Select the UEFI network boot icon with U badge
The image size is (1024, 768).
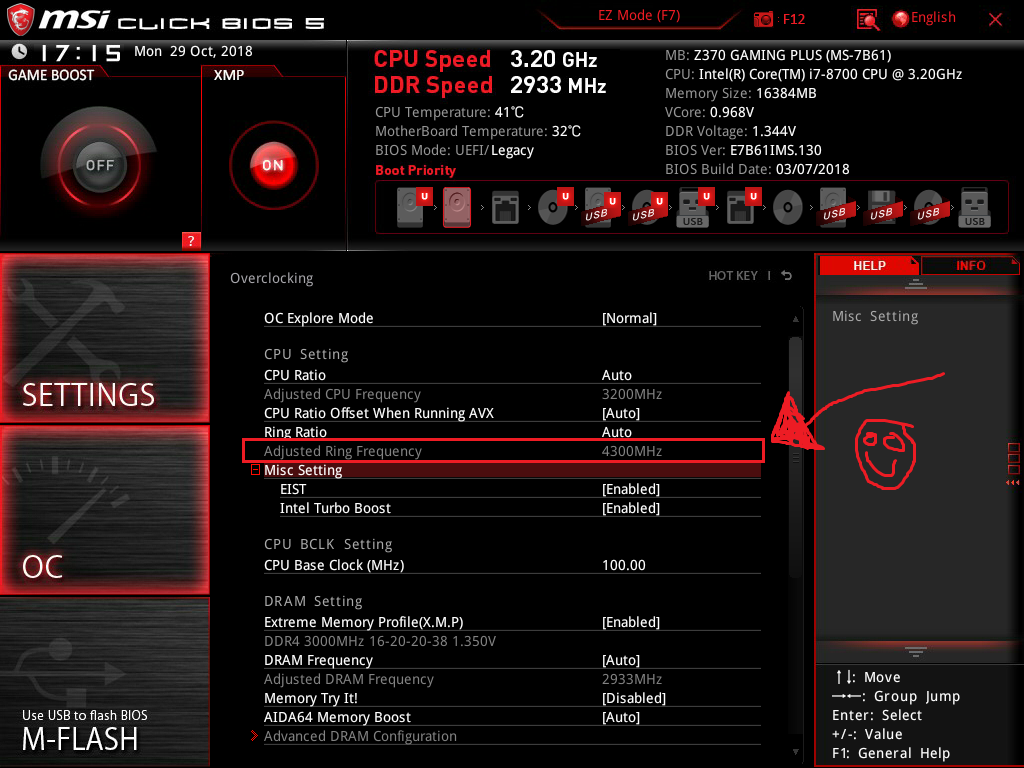click(x=743, y=207)
